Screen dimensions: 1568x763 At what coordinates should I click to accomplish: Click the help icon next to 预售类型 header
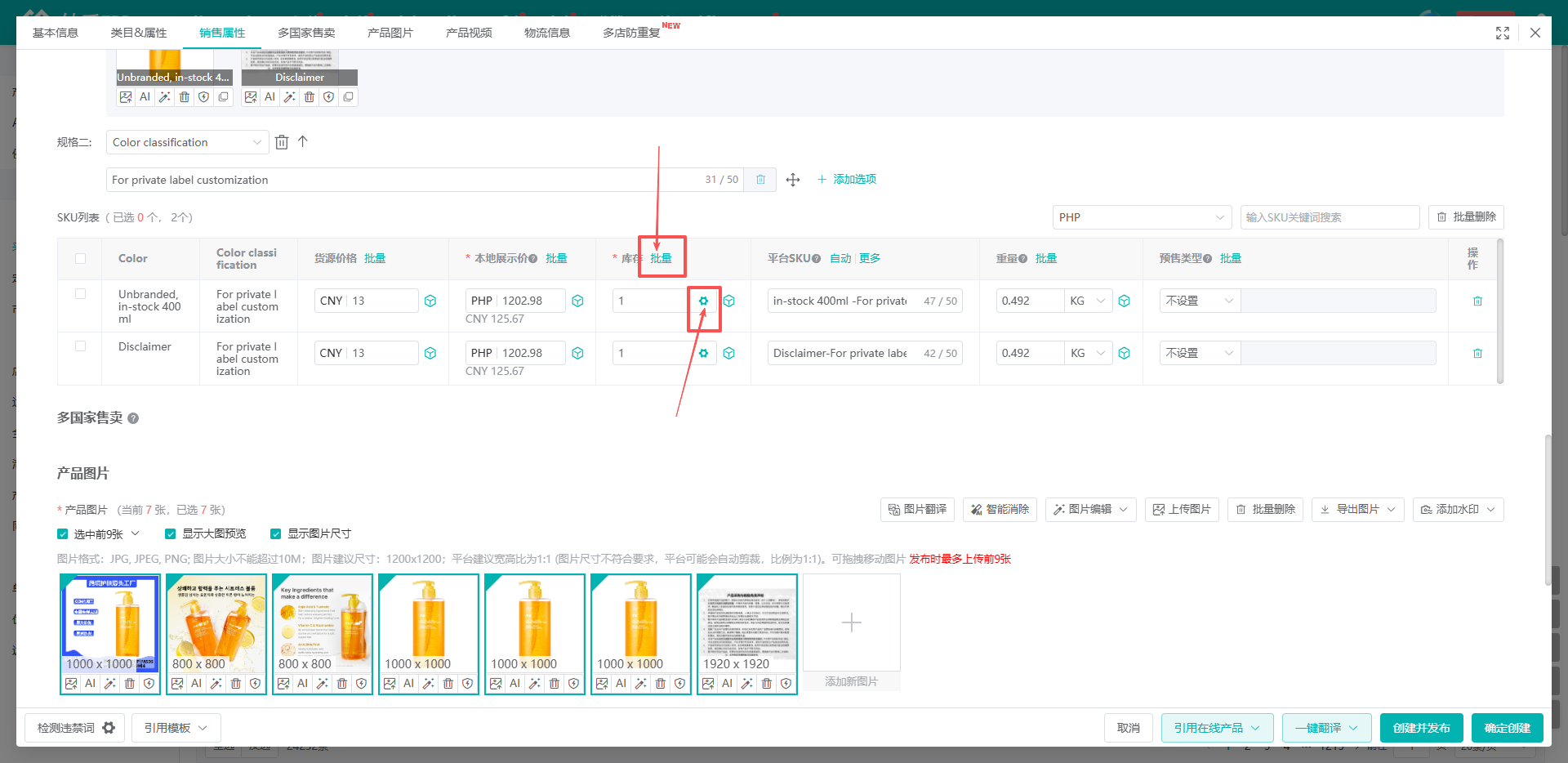(x=1207, y=259)
